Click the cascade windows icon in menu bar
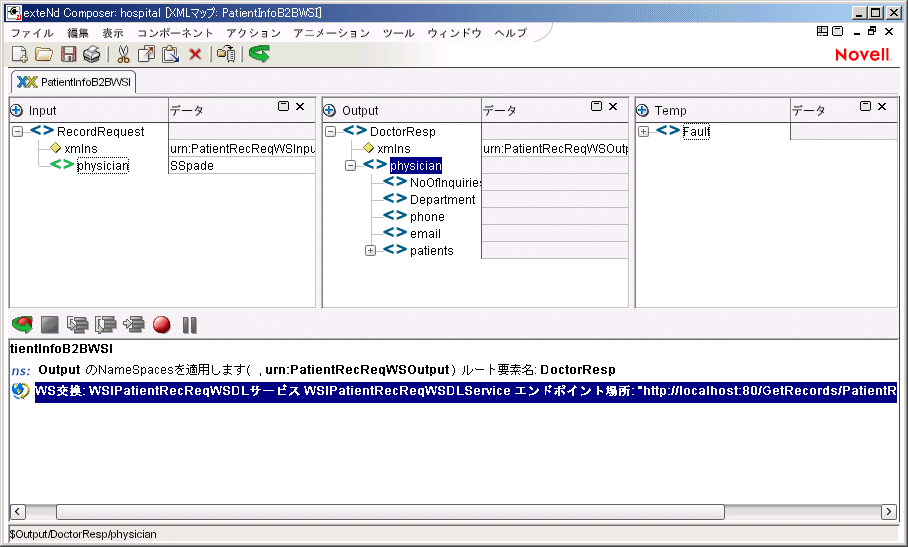The height and width of the screenshot is (547, 908). coord(837,31)
